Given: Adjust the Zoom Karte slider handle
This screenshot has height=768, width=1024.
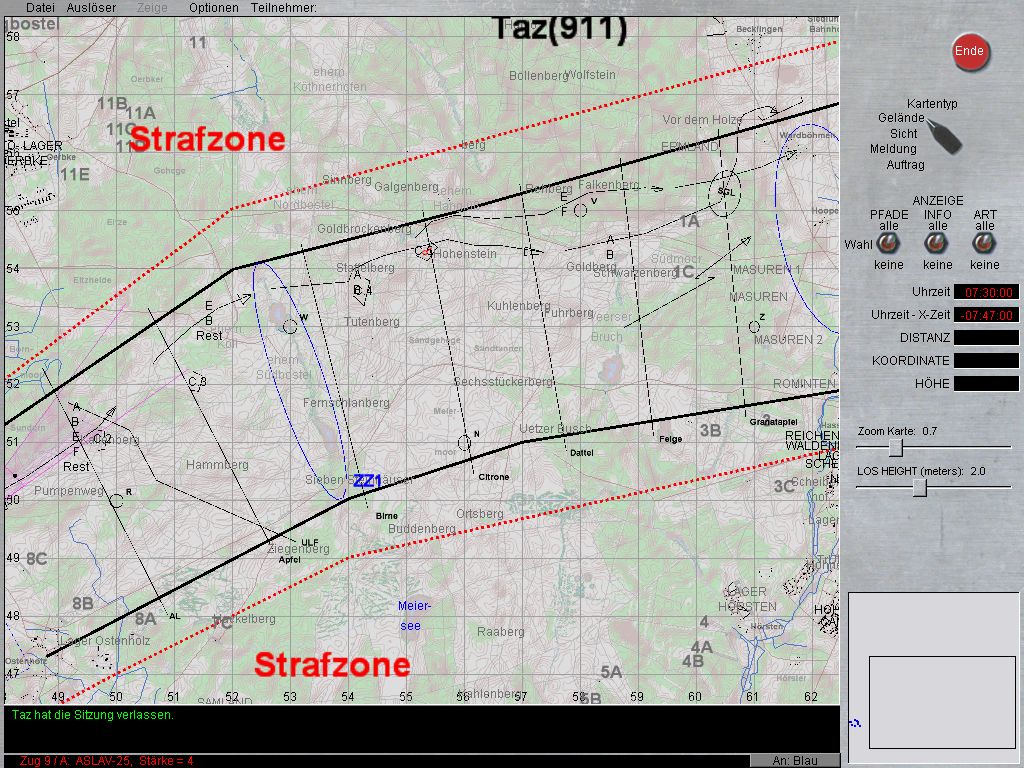Looking at the screenshot, I should pos(896,447).
